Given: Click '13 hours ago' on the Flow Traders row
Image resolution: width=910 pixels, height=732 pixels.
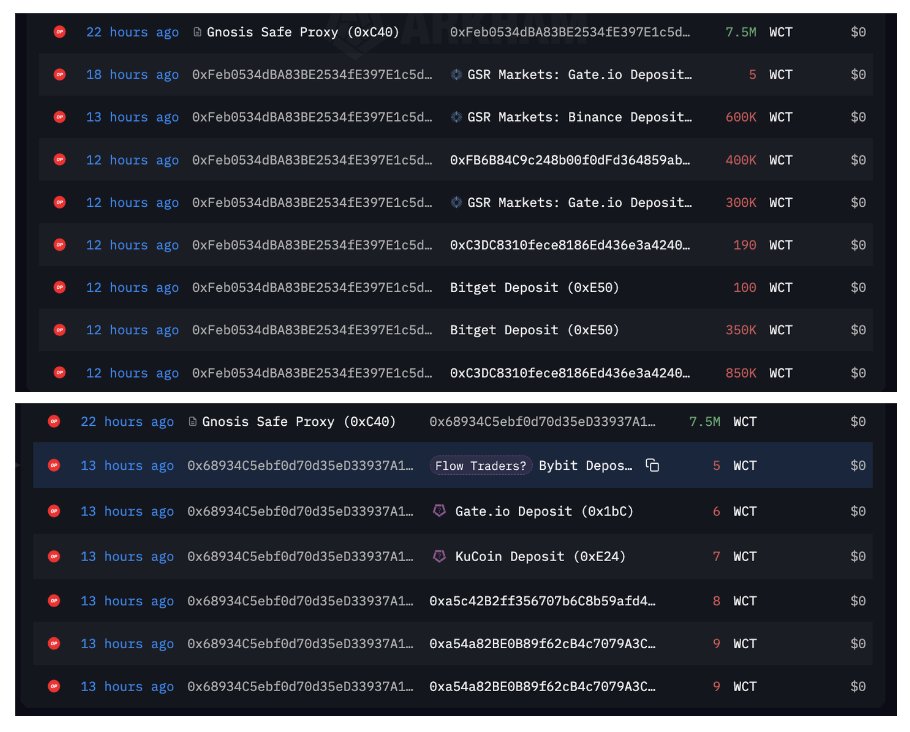Looking at the screenshot, I should (127, 466).
